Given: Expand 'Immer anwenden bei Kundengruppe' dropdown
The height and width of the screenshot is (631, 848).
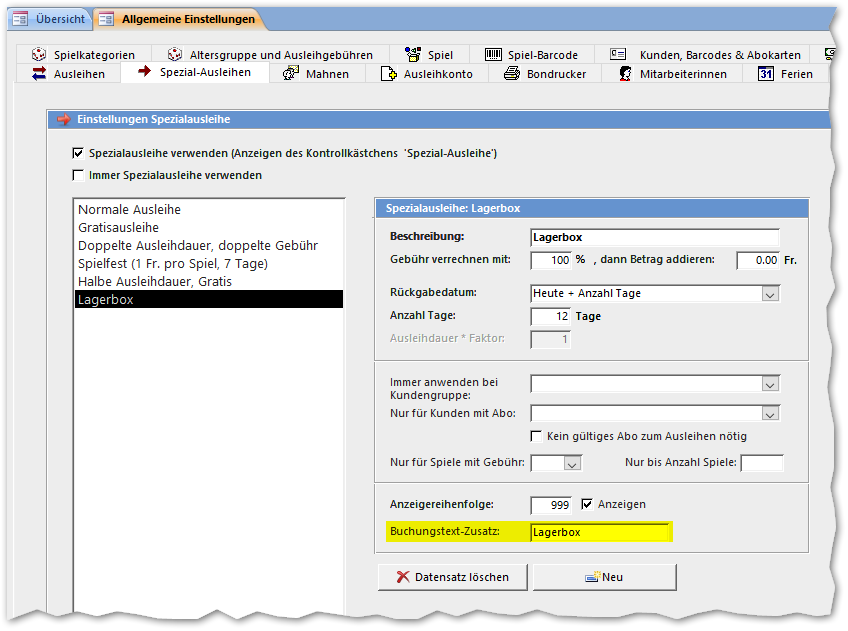Looking at the screenshot, I should click(770, 384).
